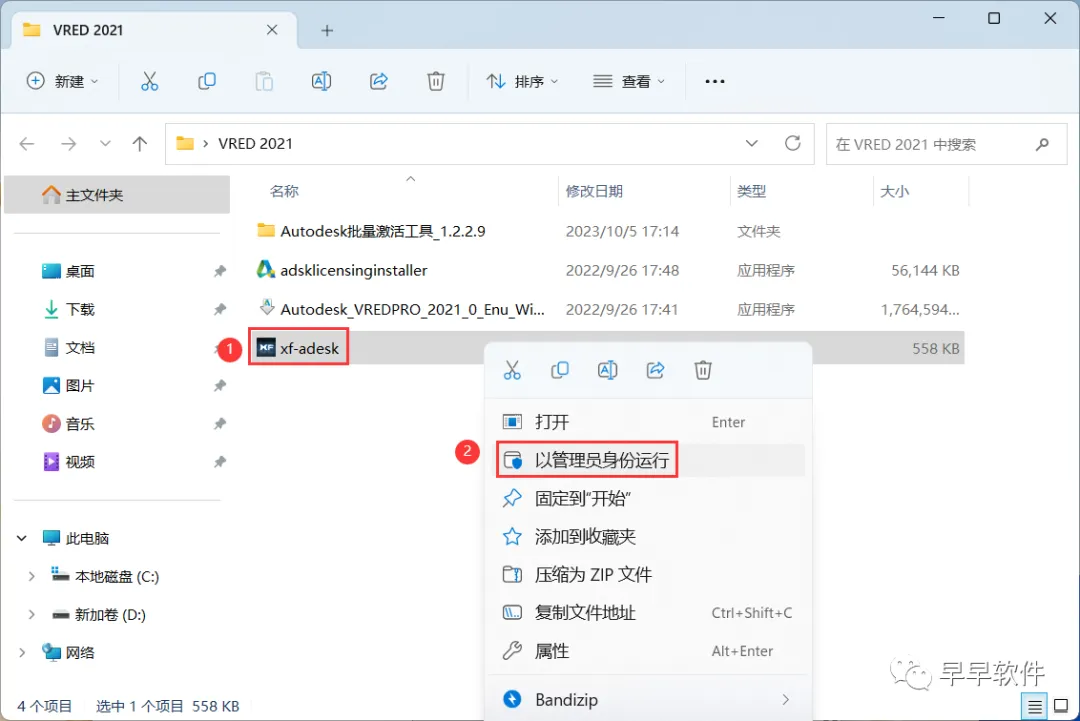Click the Delete trash icon in the context menu

[703, 370]
